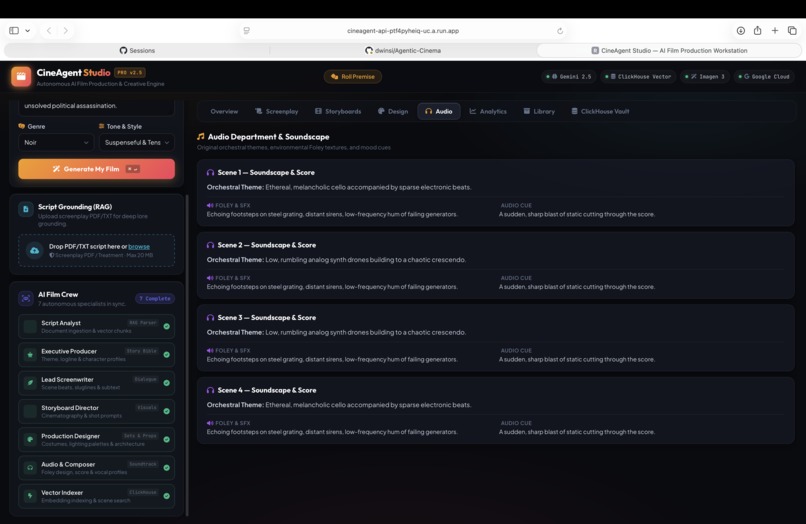Click the Safari share icon
This screenshot has width=806, height=524.
pyautogui.click(x=758, y=30)
